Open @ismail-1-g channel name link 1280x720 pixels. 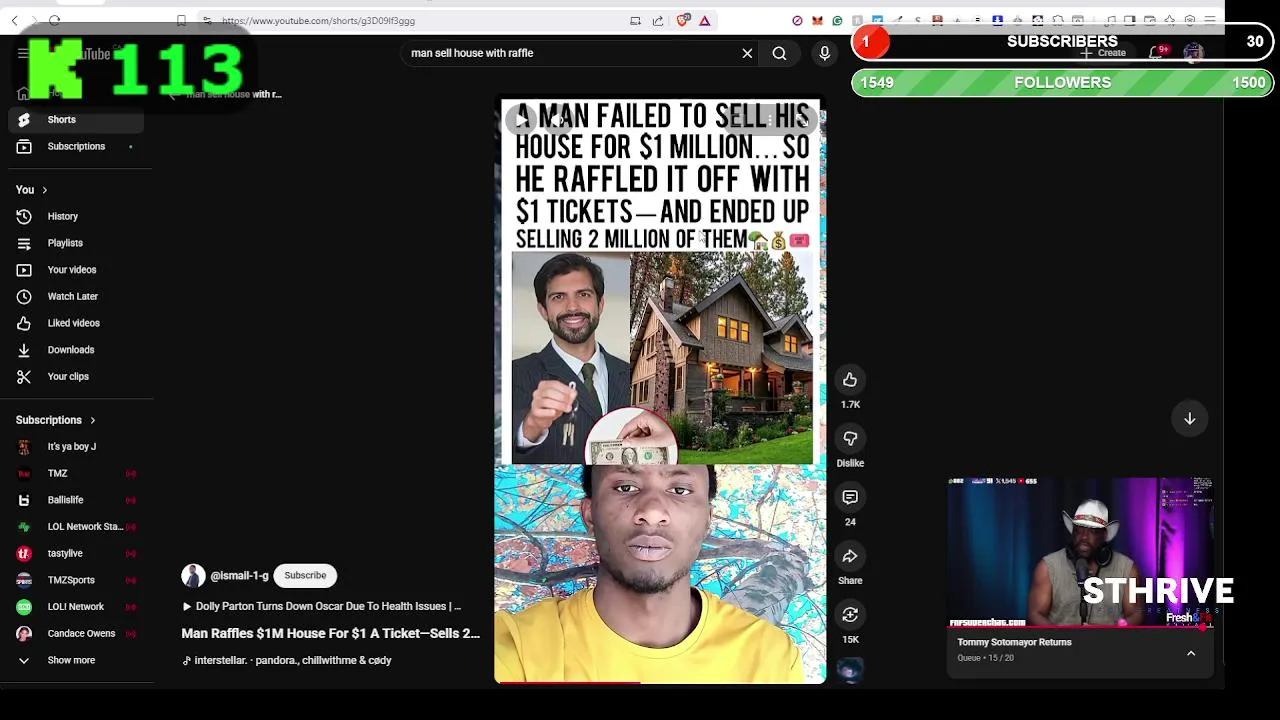[239, 576]
